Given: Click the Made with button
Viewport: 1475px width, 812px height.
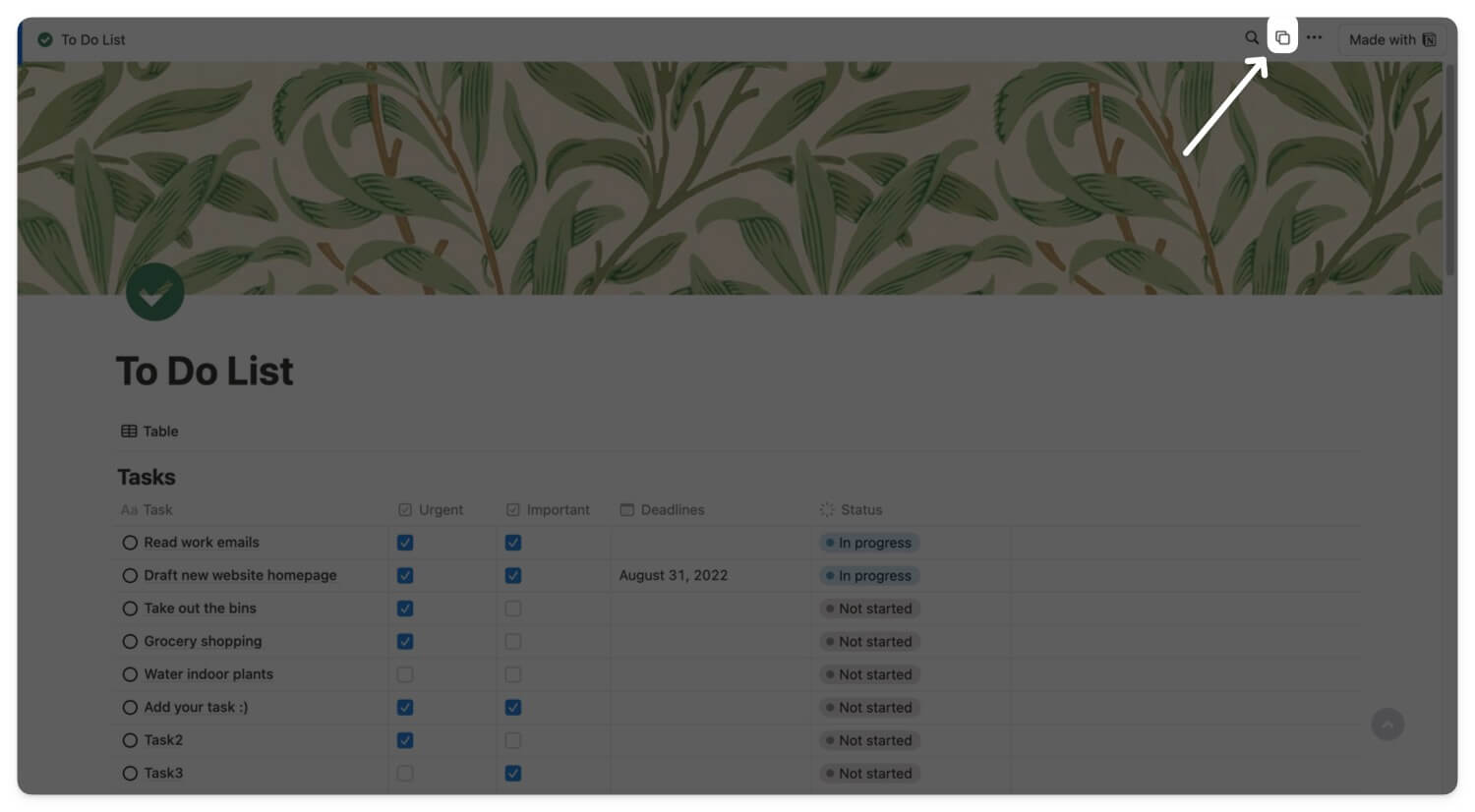Looking at the screenshot, I should (1392, 40).
